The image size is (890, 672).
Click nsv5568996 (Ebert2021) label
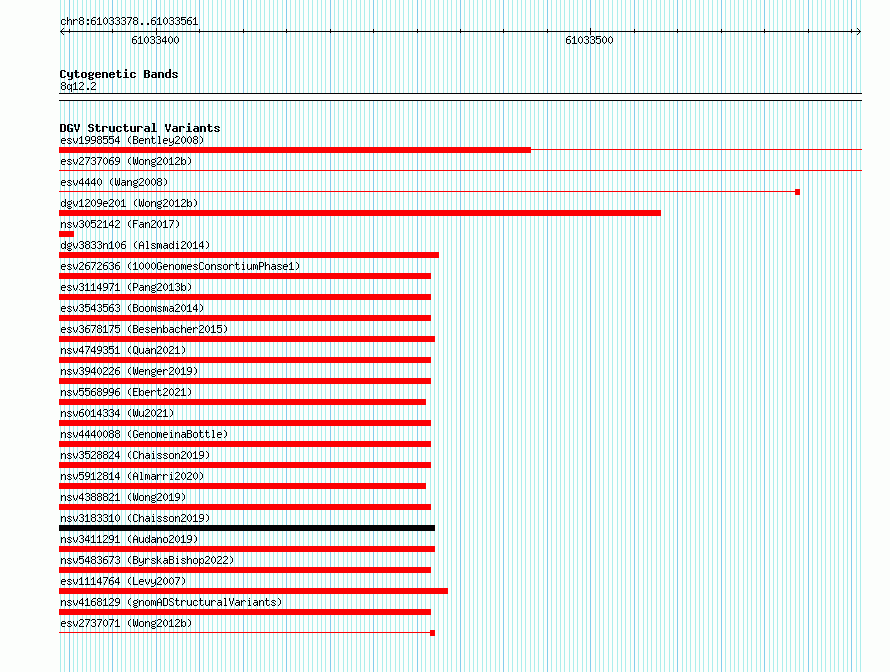point(126,392)
